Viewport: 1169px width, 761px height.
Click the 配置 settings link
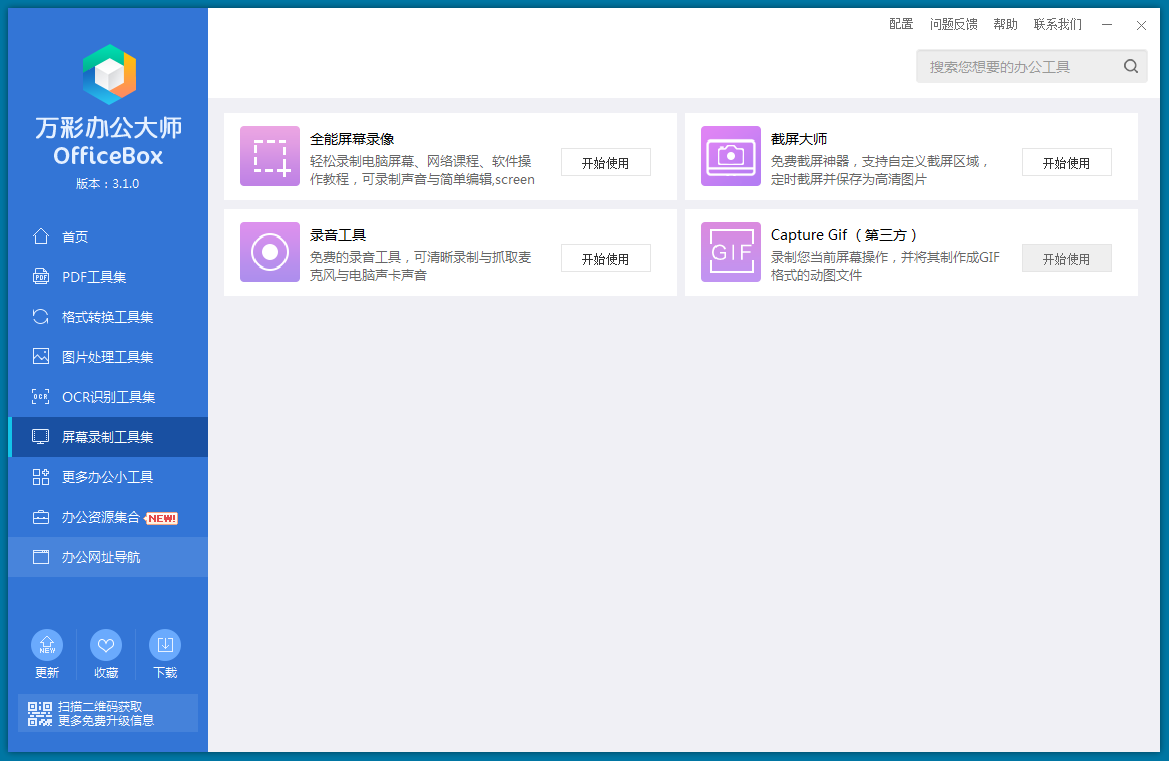(901, 24)
